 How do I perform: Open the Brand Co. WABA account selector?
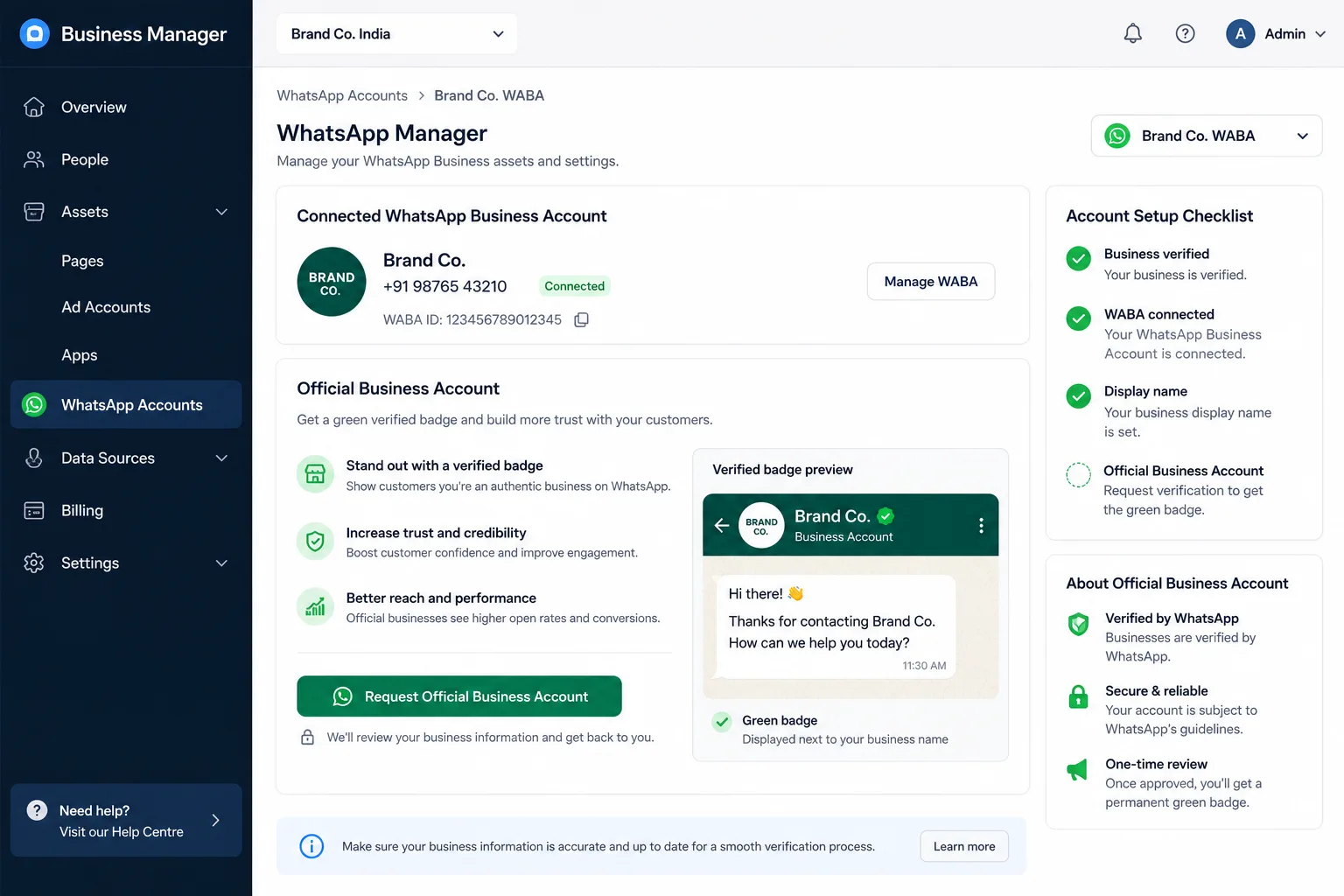click(x=1206, y=136)
